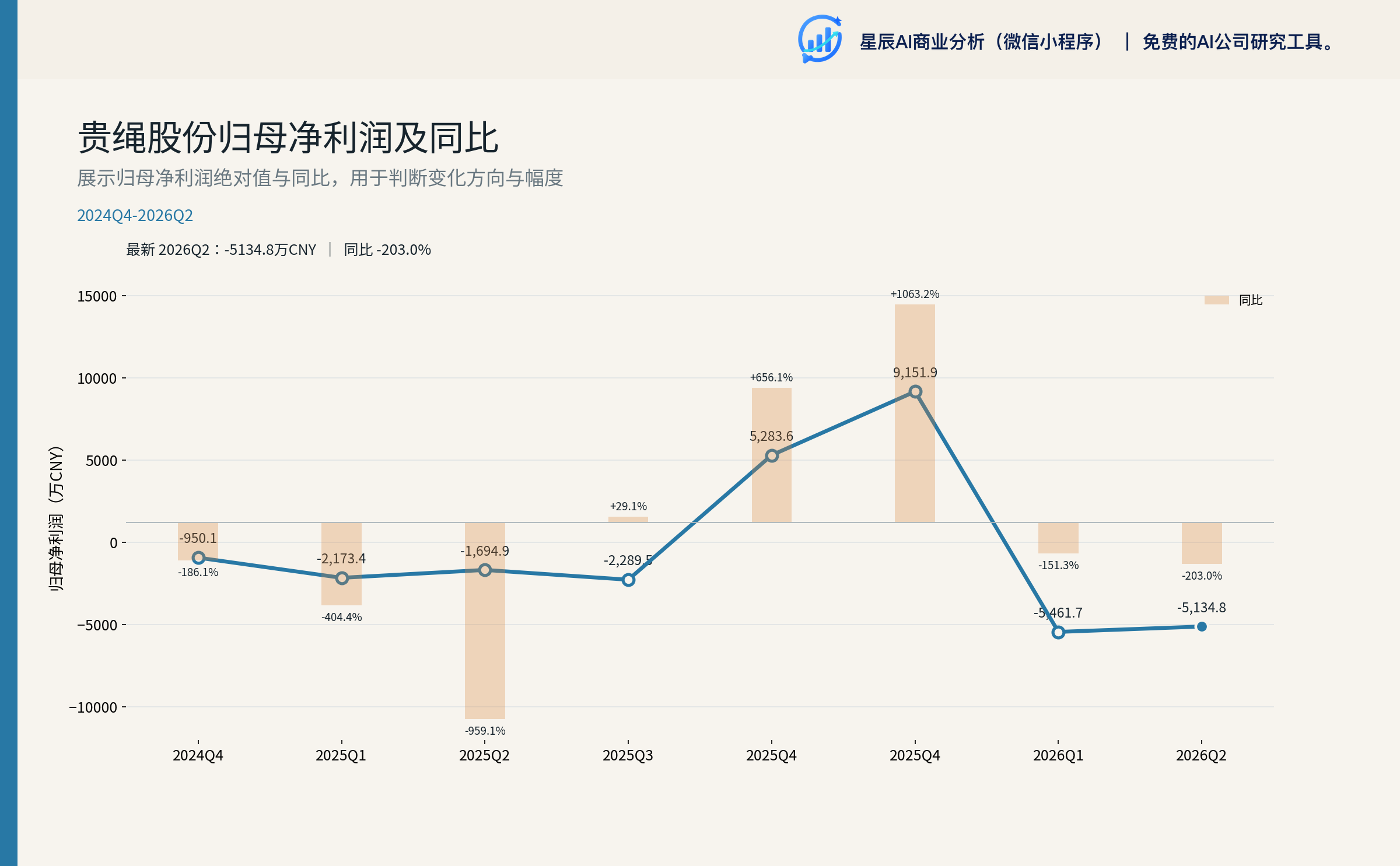Click the 2025Q3 x-axis label
The image size is (1400, 866).
pos(628,755)
